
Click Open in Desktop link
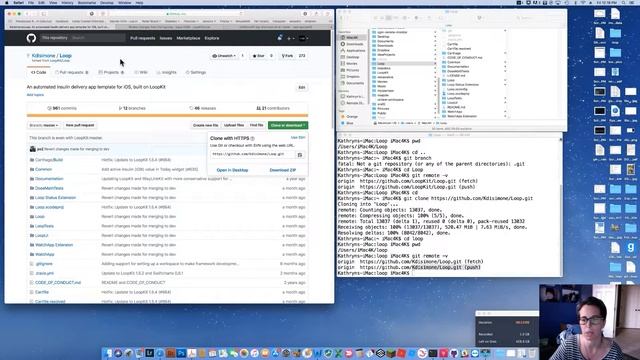(x=232, y=170)
